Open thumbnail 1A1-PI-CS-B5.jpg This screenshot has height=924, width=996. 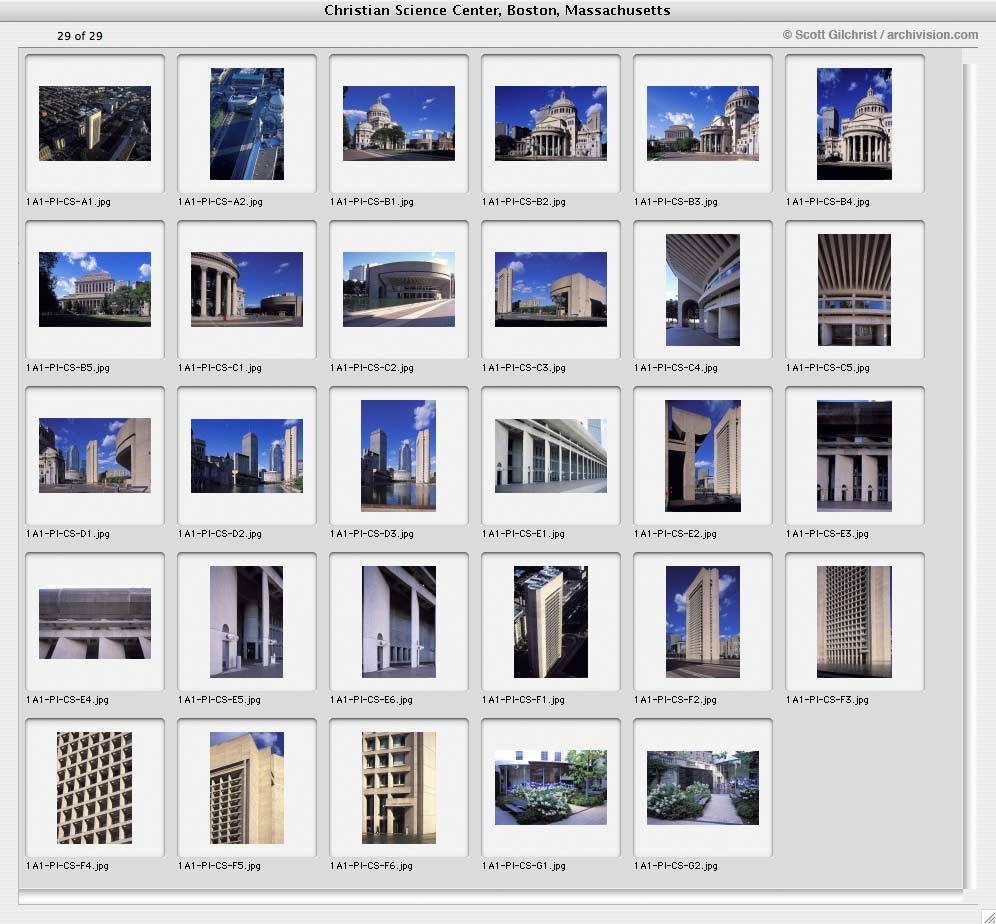[x=95, y=289]
